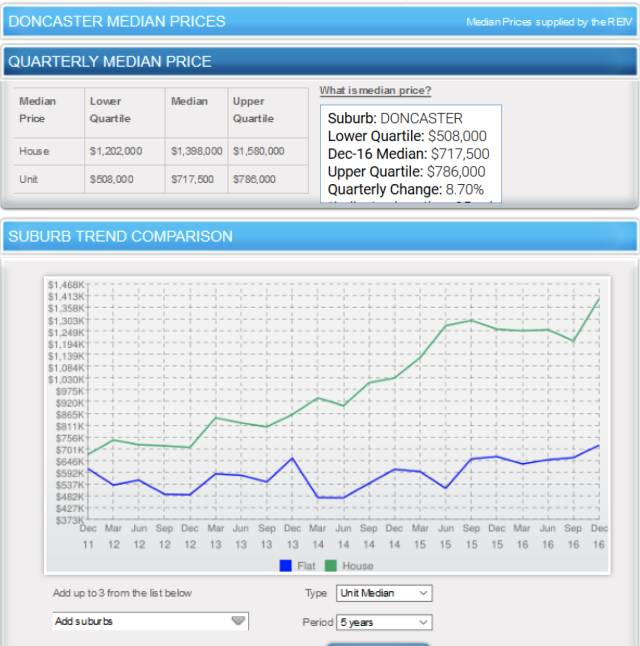Expand the Type dropdown showing Unit Median
The image size is (640, 646).
click(x=383, y=593)
